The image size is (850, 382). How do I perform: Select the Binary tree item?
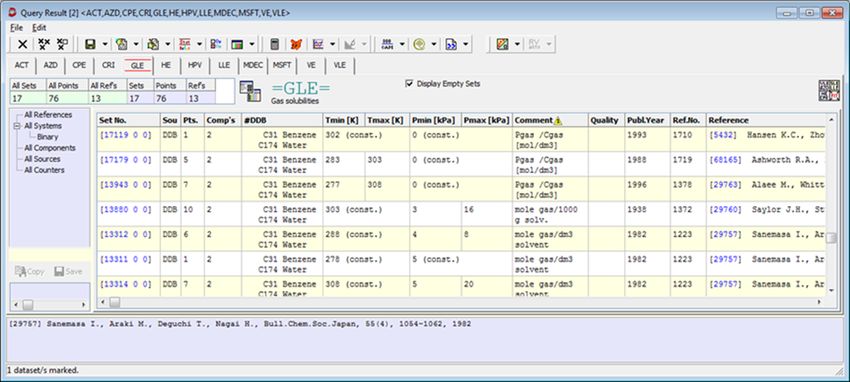[x=47, y=137]
